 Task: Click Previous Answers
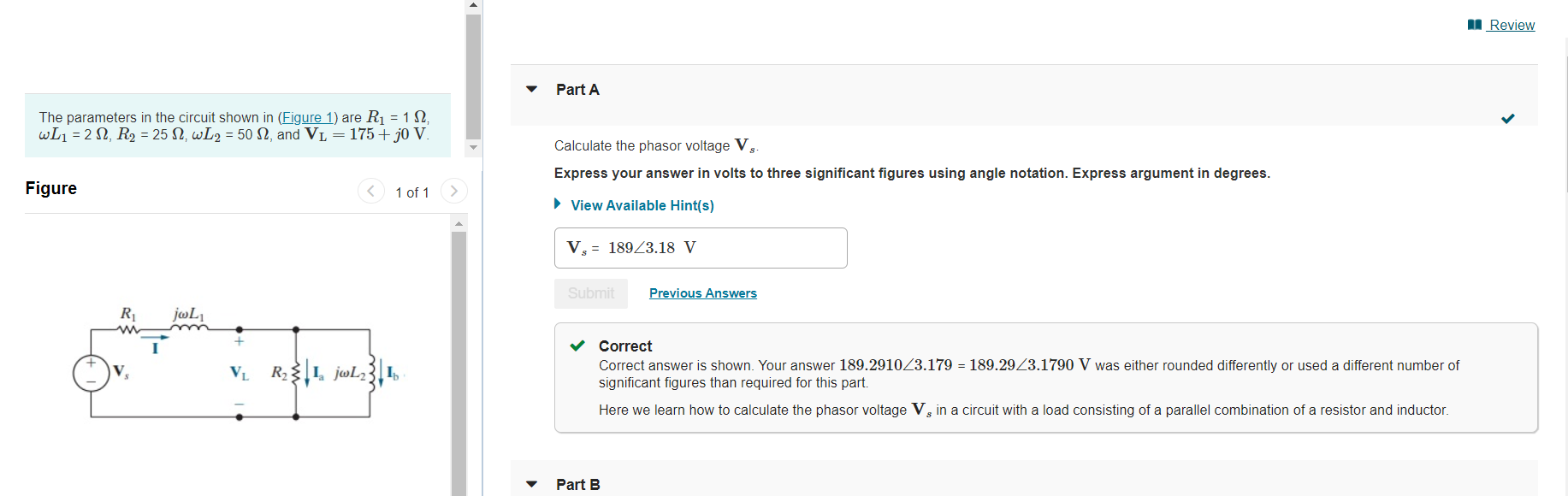pyautogui.click(x=702, y=292)
